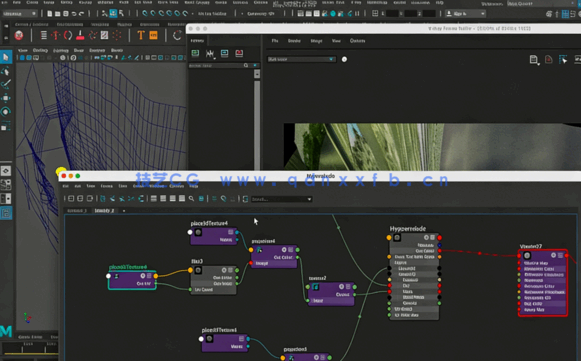
Task: Activate the Rotate tool in Maya toolbox
Action: click(6, 112)
